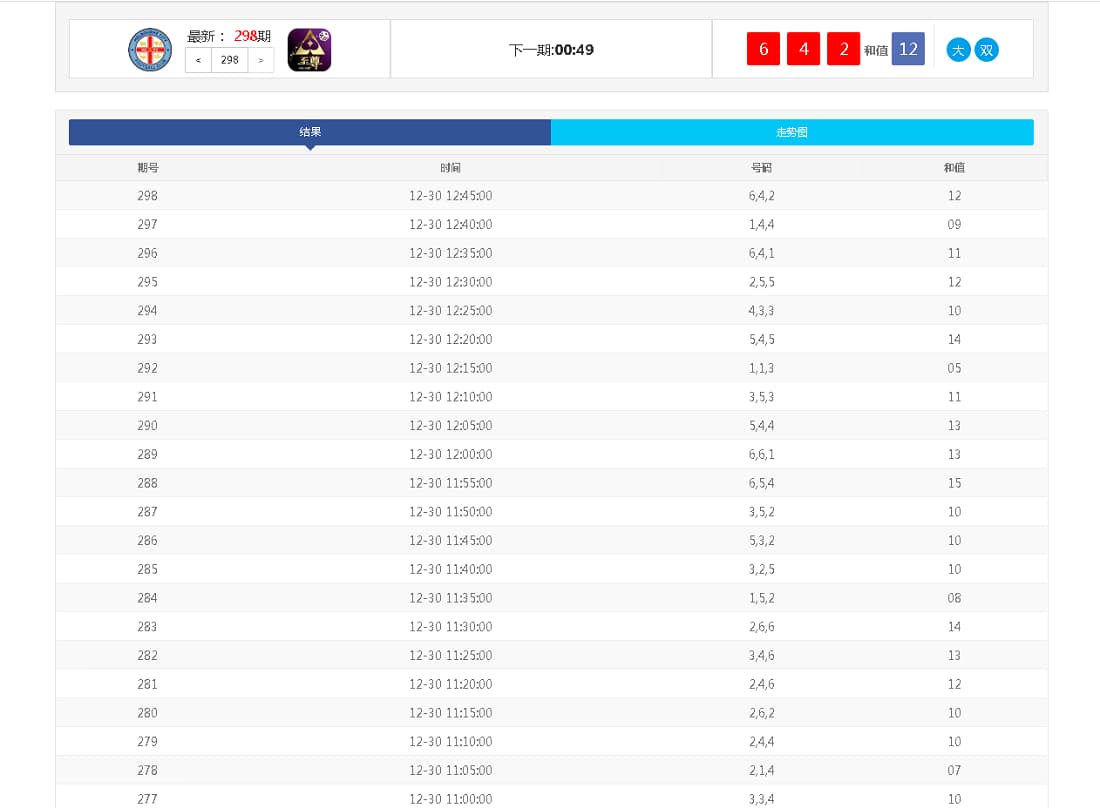The image size is (1100, 808).
Task: Click the red number 6 tile
Action: (763, 49)
